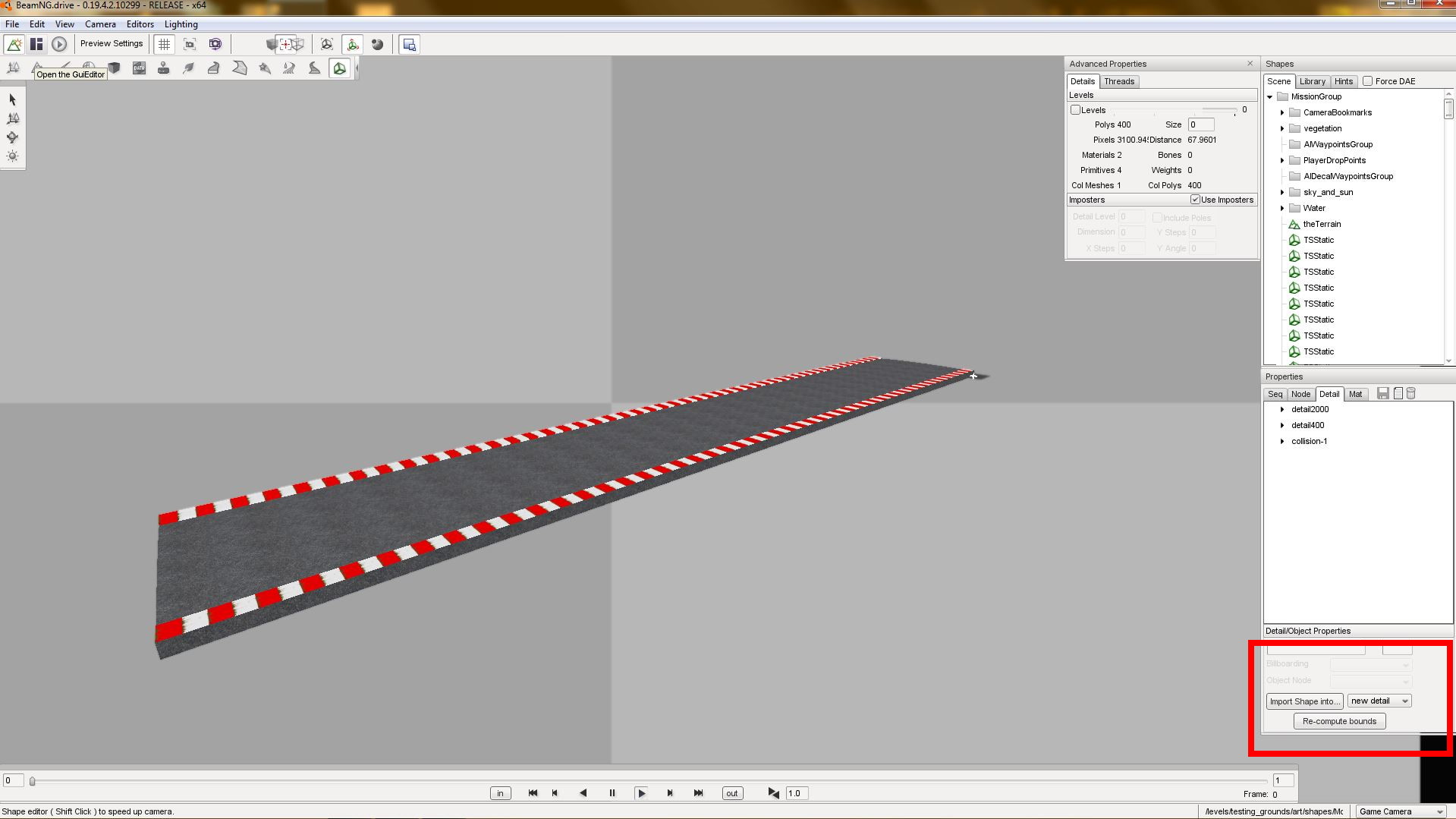Click the dark sphere shading icon
1456x819 pixels.
tap(378, 44)
